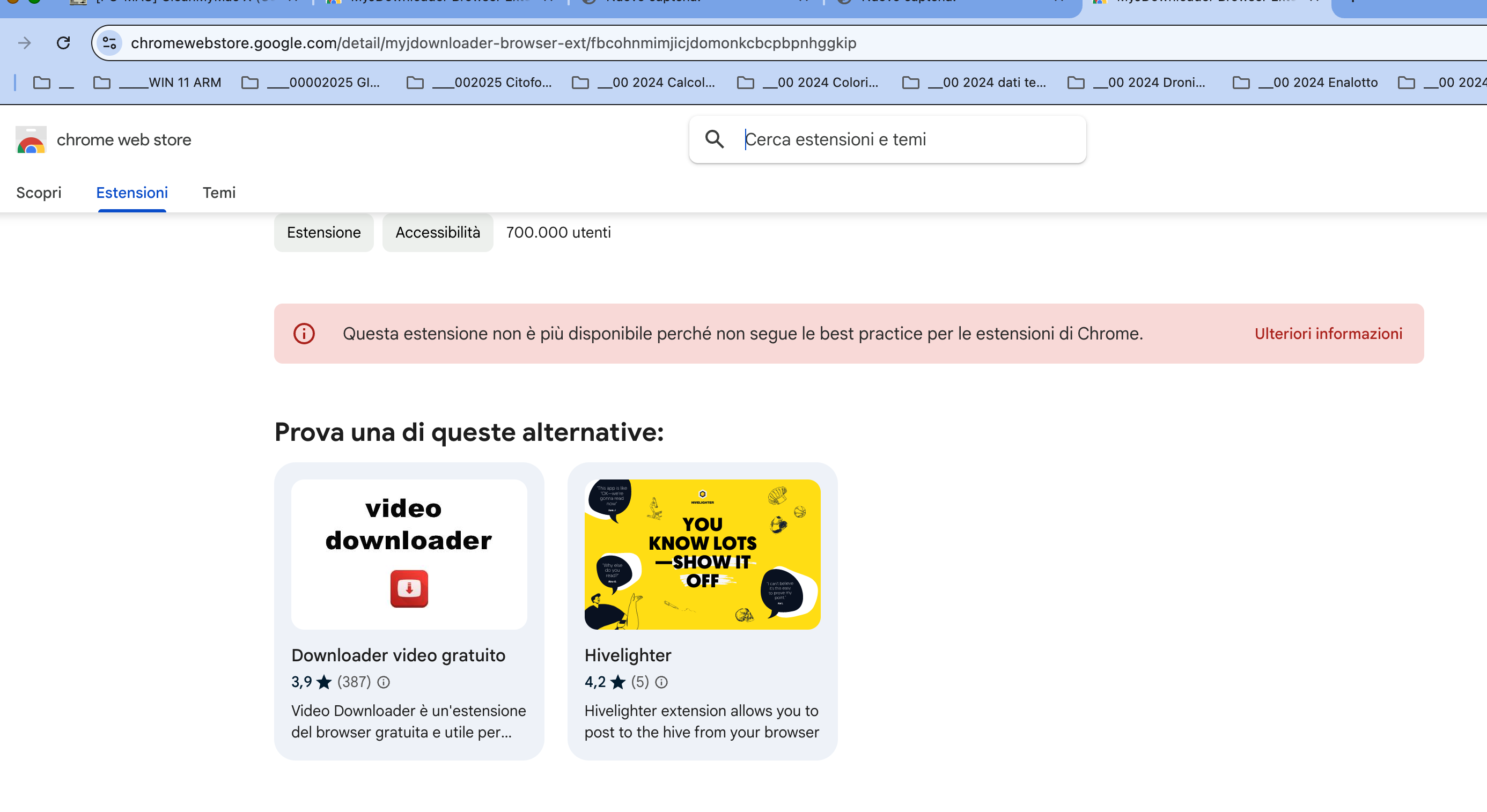This screenshot has width=1487, height=812.
Task: Click 'Prova una di queste alternative:' heading
Action: (x=469, y=432)
